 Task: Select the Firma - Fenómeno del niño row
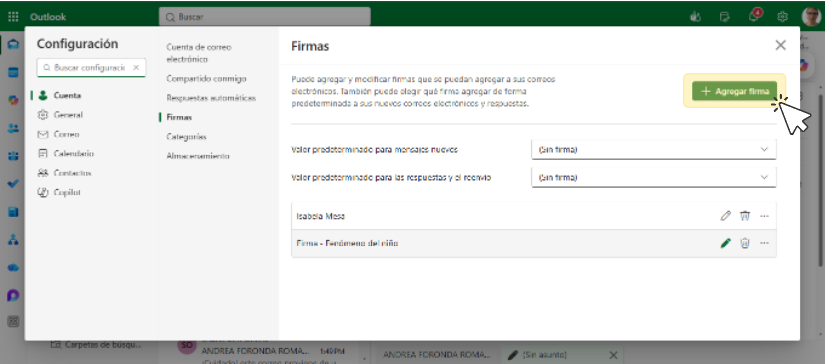tap(534, 243)
